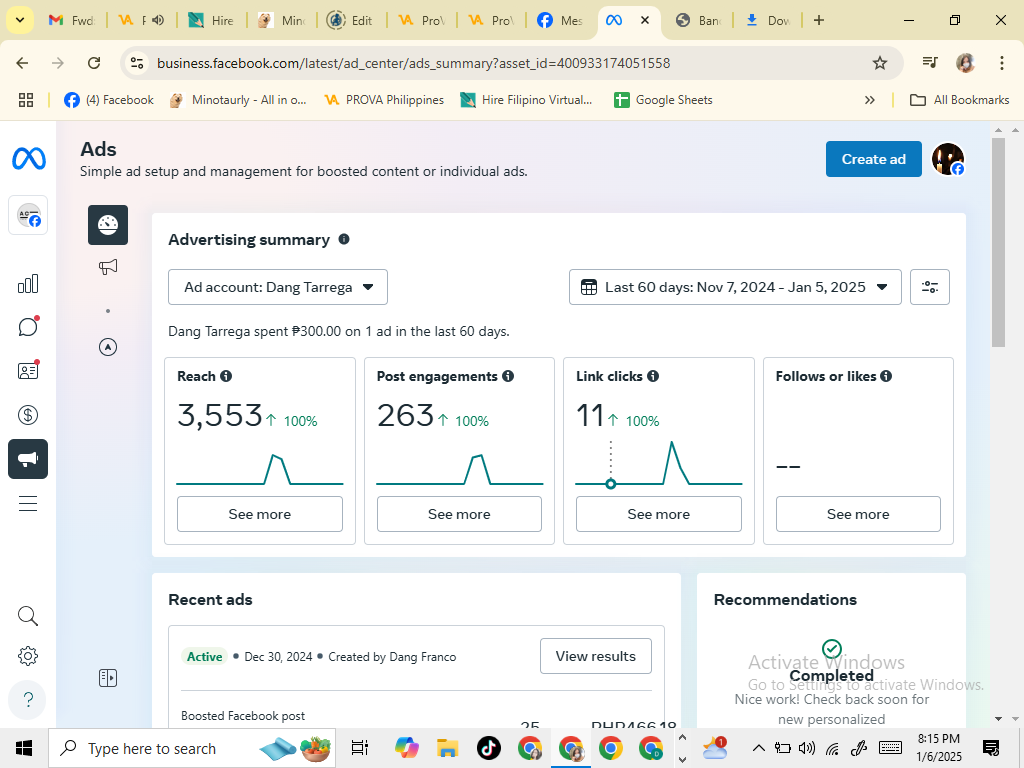Click info icon beside Advertising summary
1024x768 pixels.
[344, 240]
